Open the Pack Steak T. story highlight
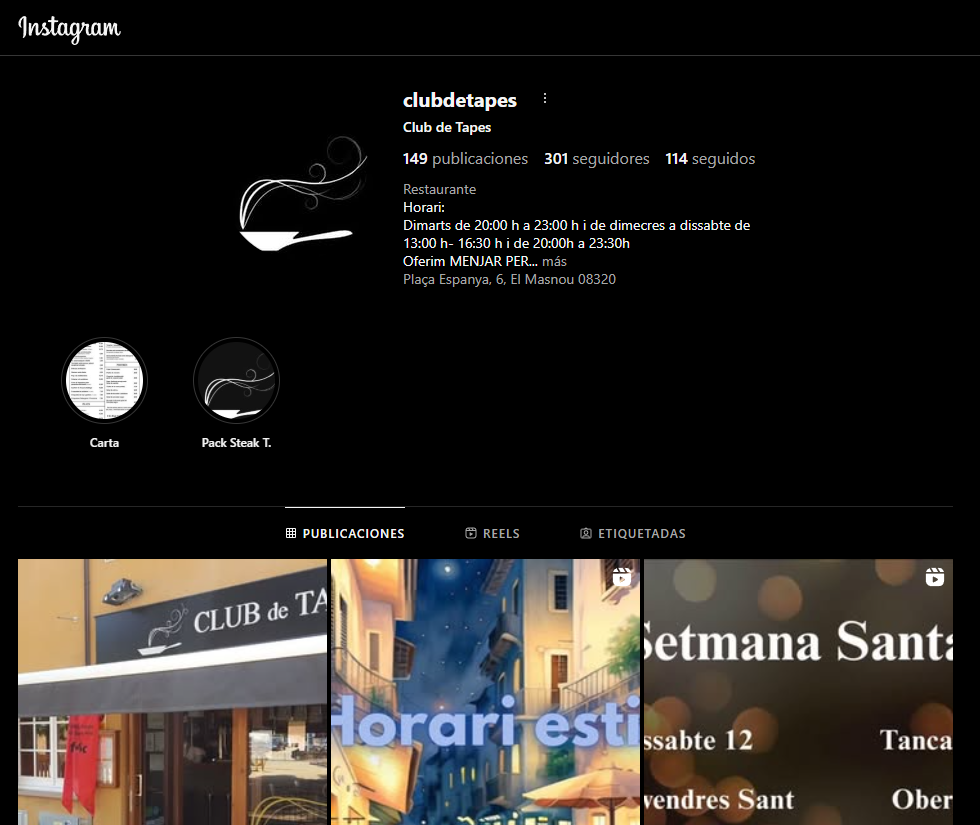980x825 pixels. [236, 381]
